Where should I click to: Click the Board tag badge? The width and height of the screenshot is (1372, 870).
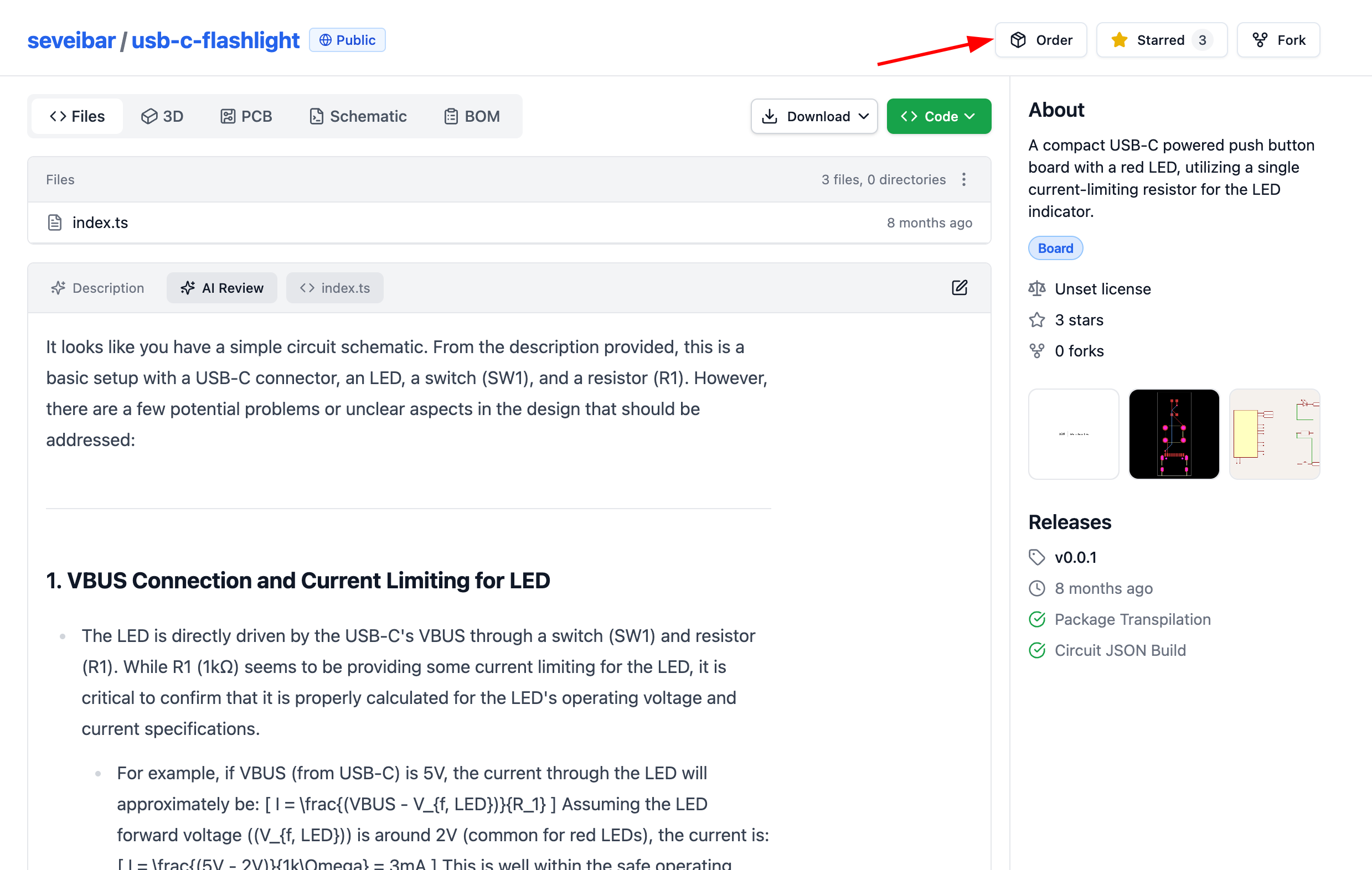click(x=1055, y=248)
